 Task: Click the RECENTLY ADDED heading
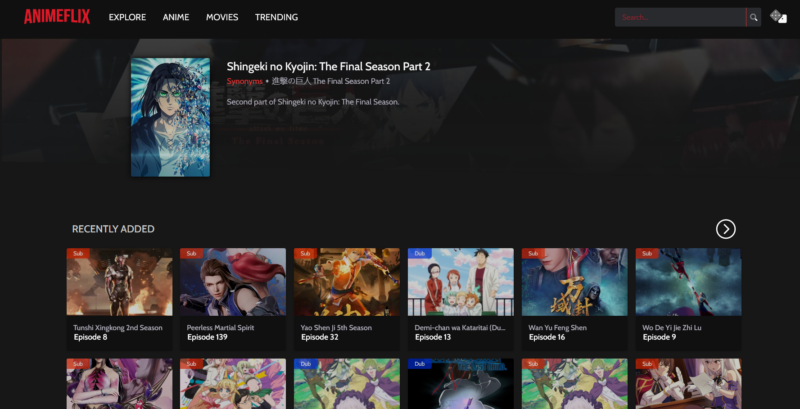tap(113, 229)
